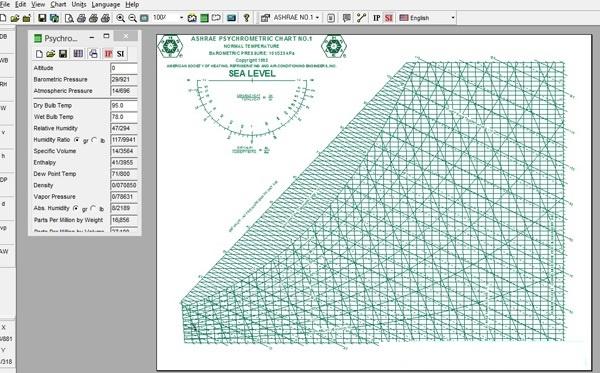This screenshot has width=600, height=373.
Task: Open the Language menu
Action: coord(106,5)
